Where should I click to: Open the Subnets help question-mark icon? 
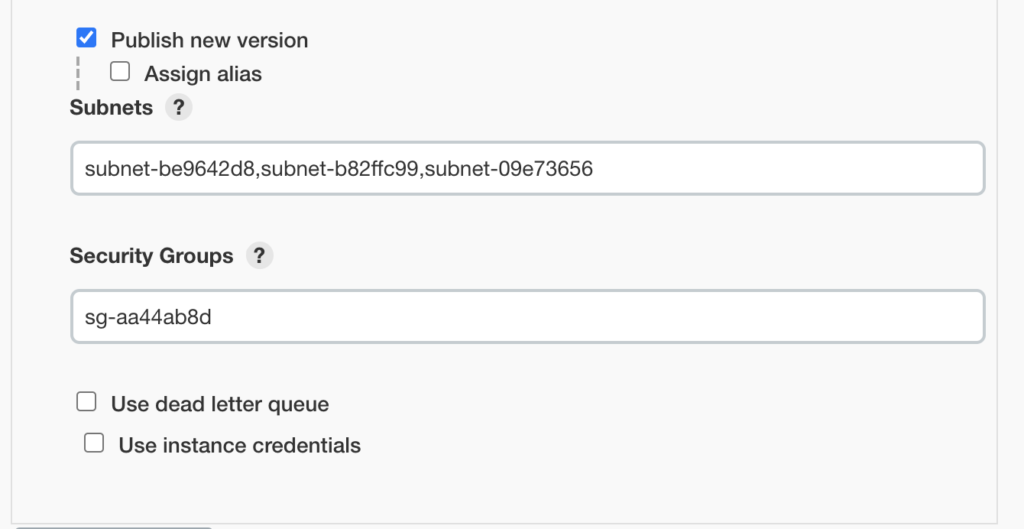click(177, 107)
